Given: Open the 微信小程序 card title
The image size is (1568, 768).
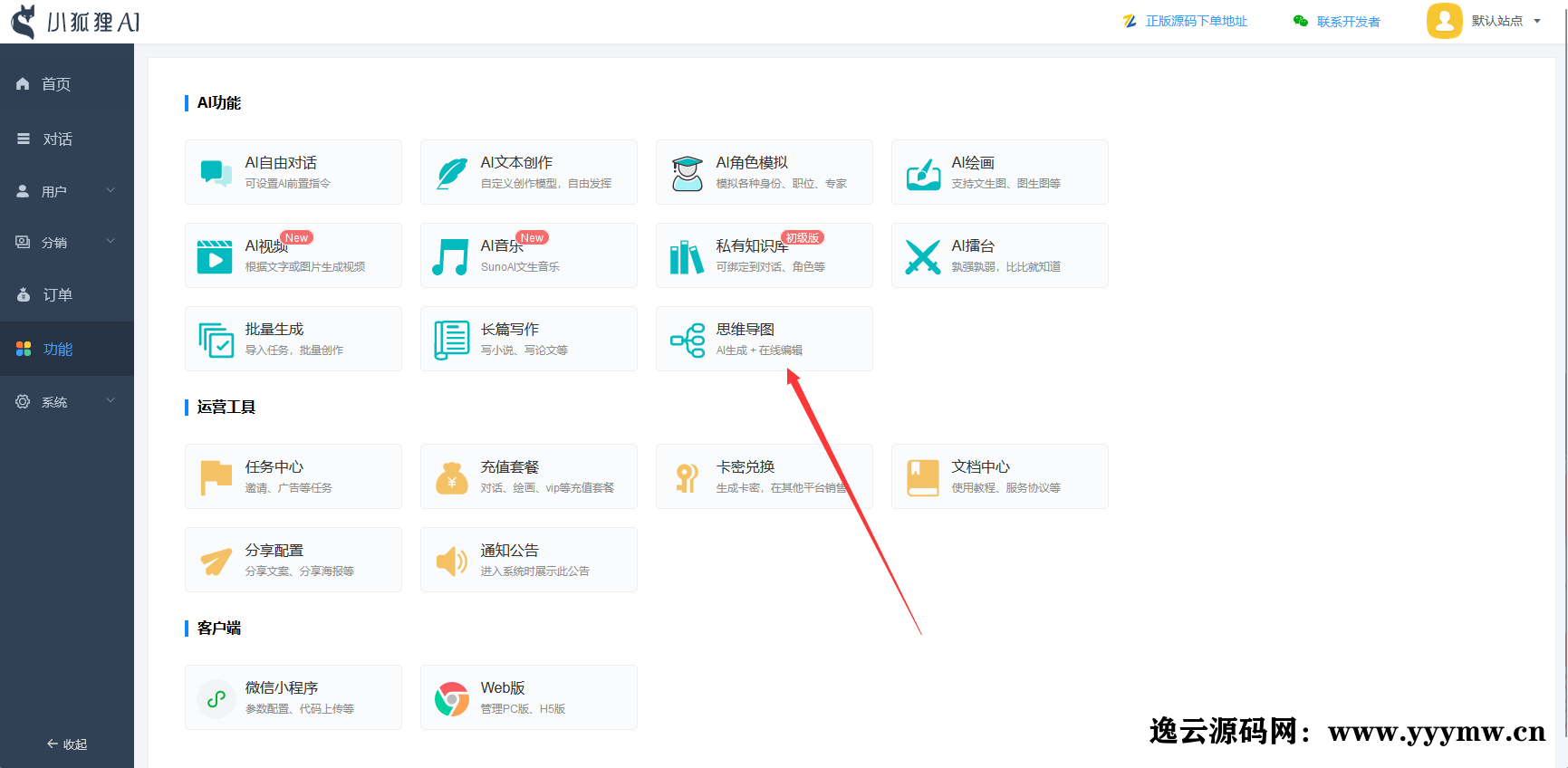Looking at the screenshot, I should coord(281,688).
